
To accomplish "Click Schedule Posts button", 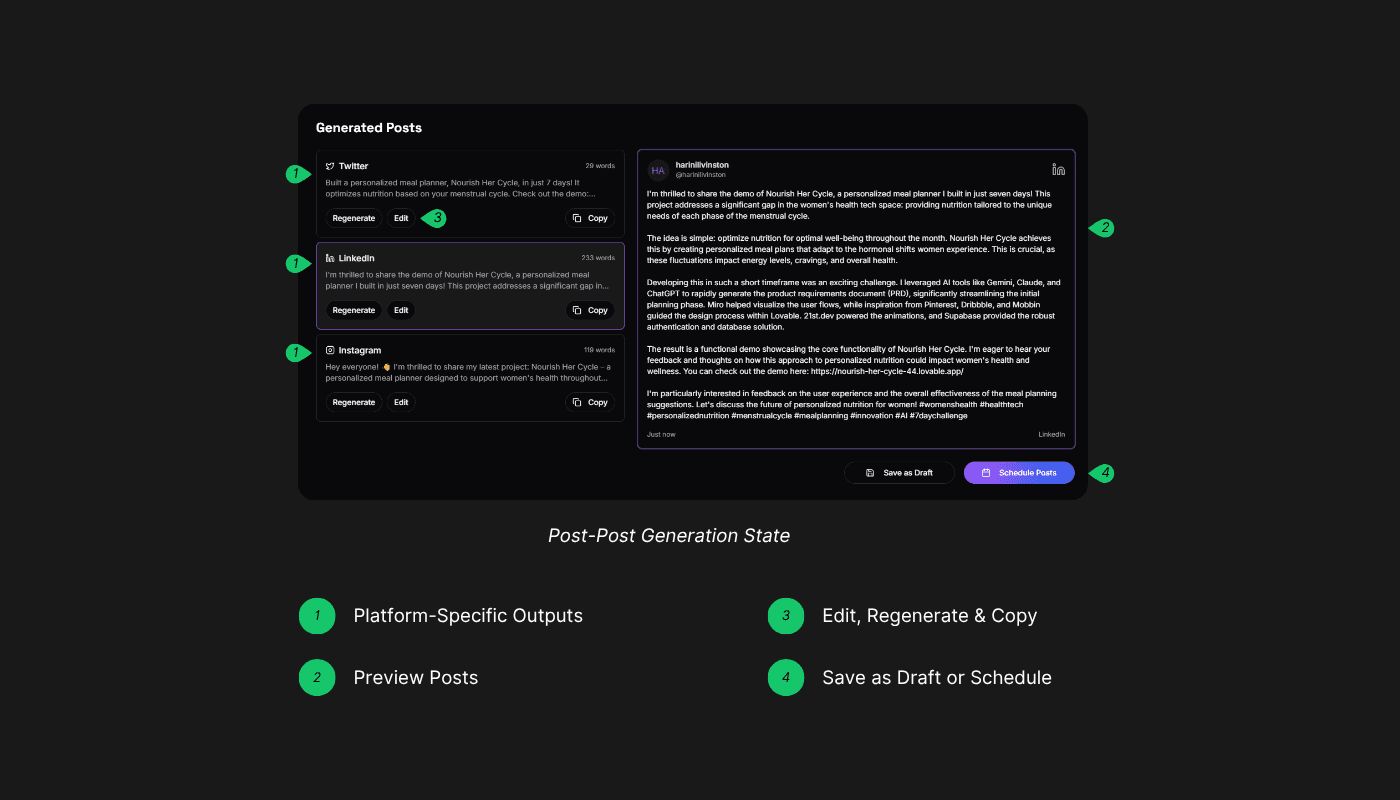I will [1019, 473].
